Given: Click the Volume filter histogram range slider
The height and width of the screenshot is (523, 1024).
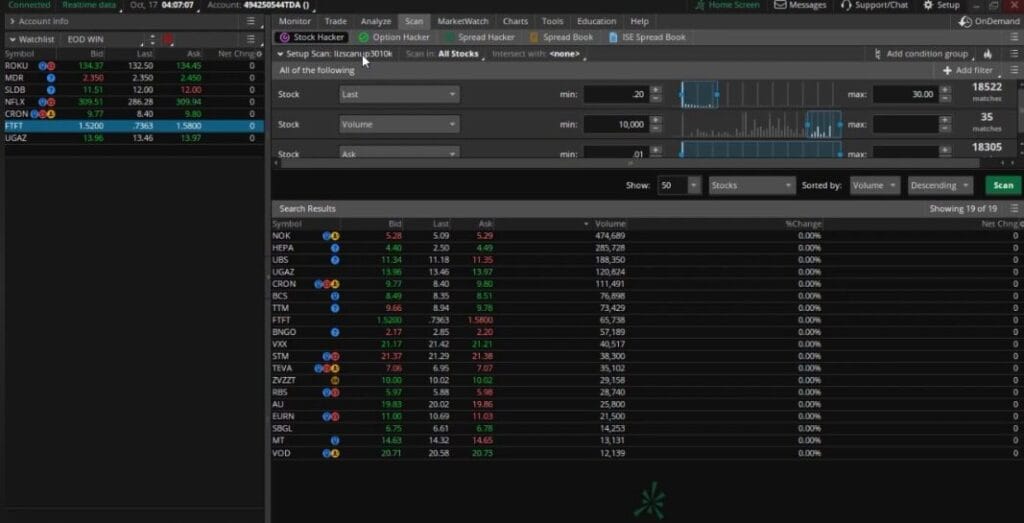Looking at the screenshot, I should coord(824,124).
